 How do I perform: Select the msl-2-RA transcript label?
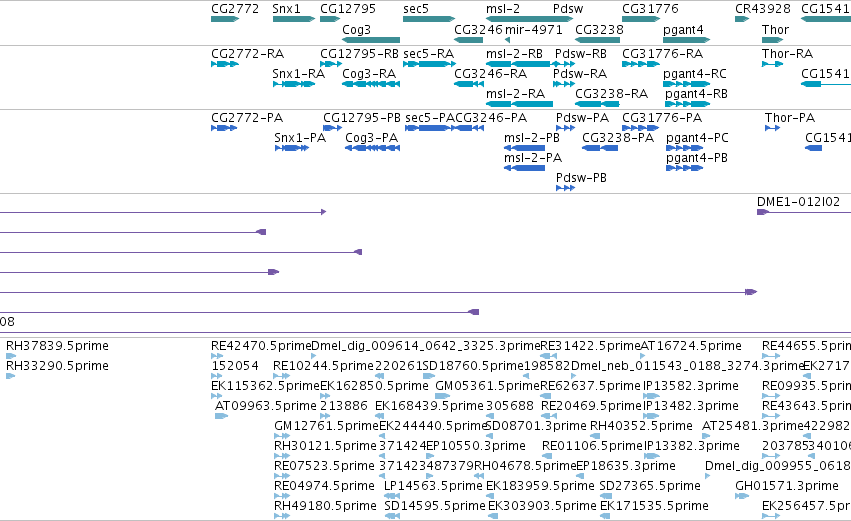(x=515, y=94)
